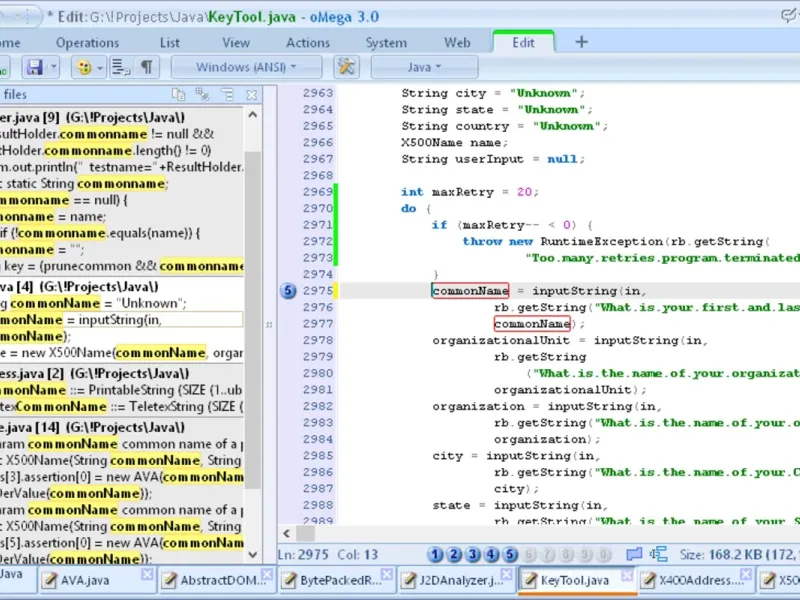Click the 'Size: 168.2 KB' status entry
The image size is (800, 600).
click(739, 555)
